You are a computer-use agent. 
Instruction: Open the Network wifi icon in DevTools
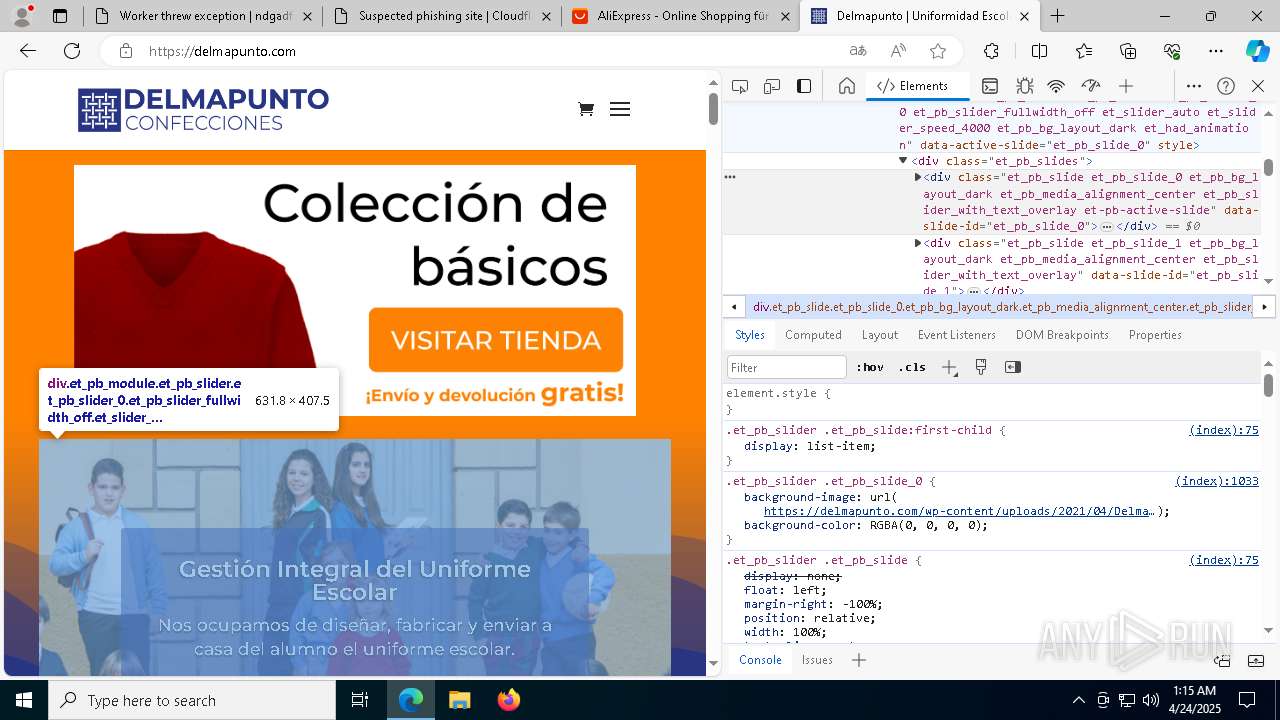tap(1056, 86)
